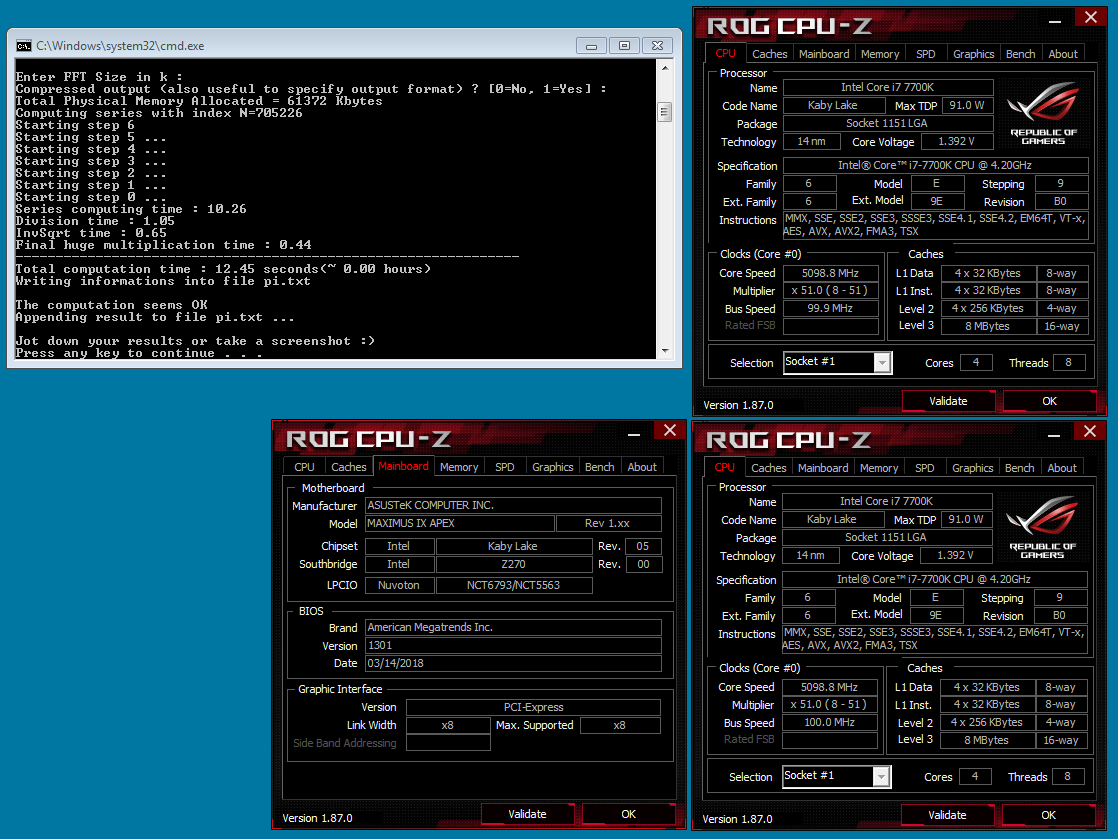Click the cmd.exe scroll up arrow
1118x839 pixels.
(x=665, y=68)
